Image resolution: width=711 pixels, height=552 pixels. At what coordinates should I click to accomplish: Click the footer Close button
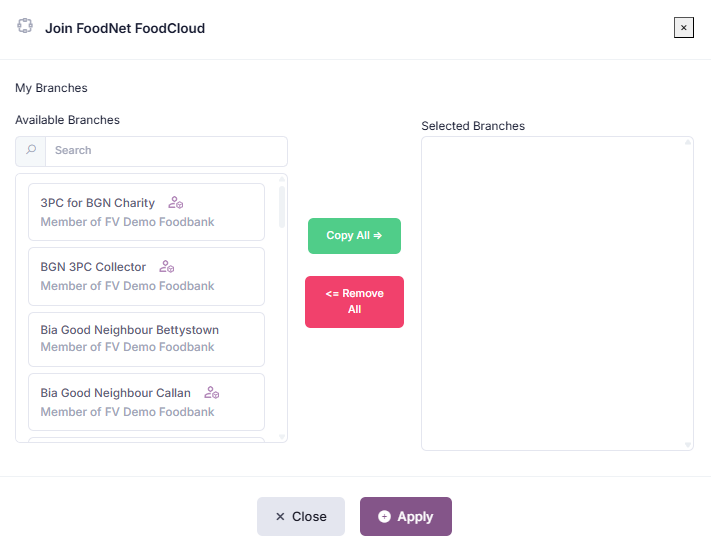[301, 517]
